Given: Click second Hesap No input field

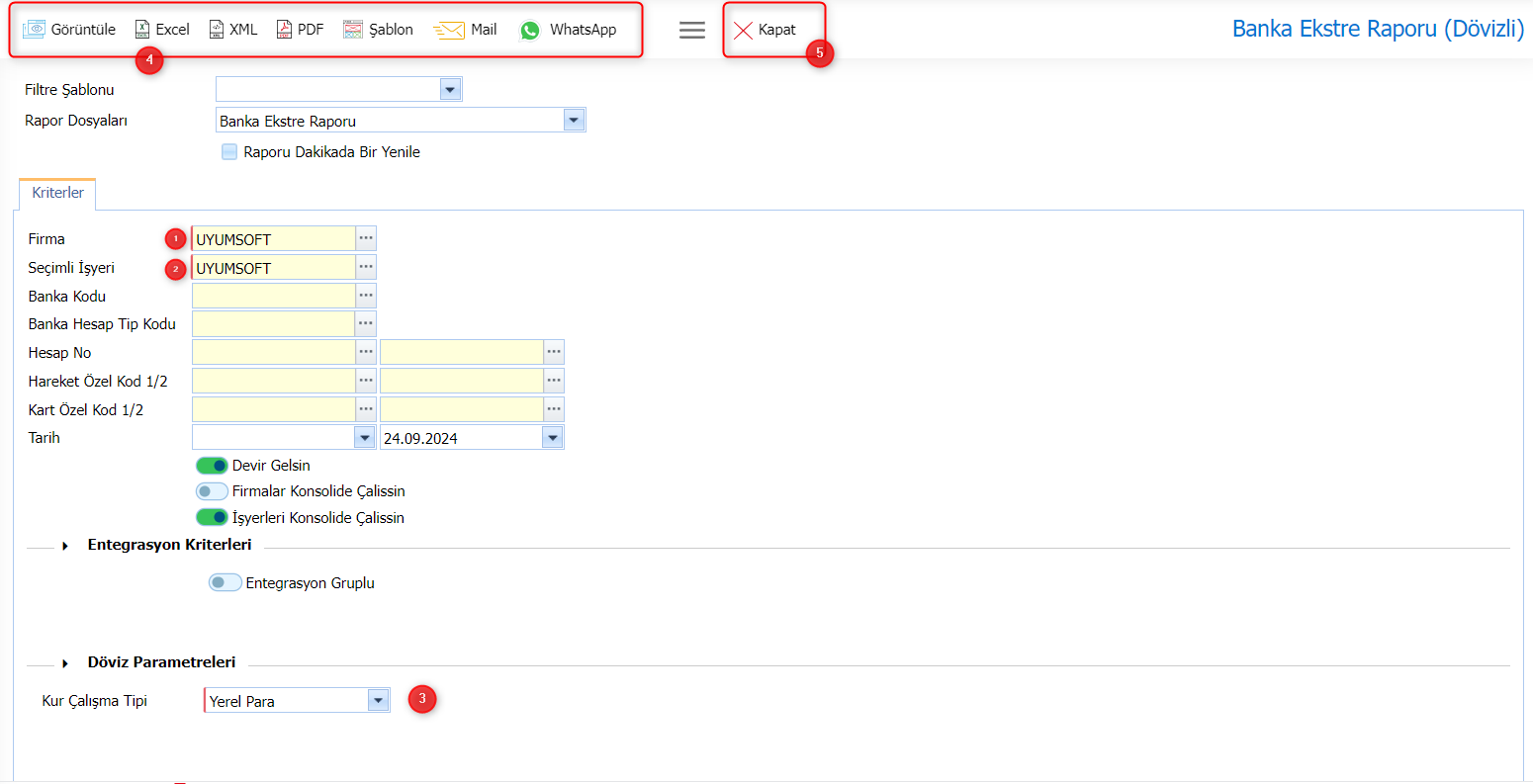Looking at the screenshot, I should point(462,352).
